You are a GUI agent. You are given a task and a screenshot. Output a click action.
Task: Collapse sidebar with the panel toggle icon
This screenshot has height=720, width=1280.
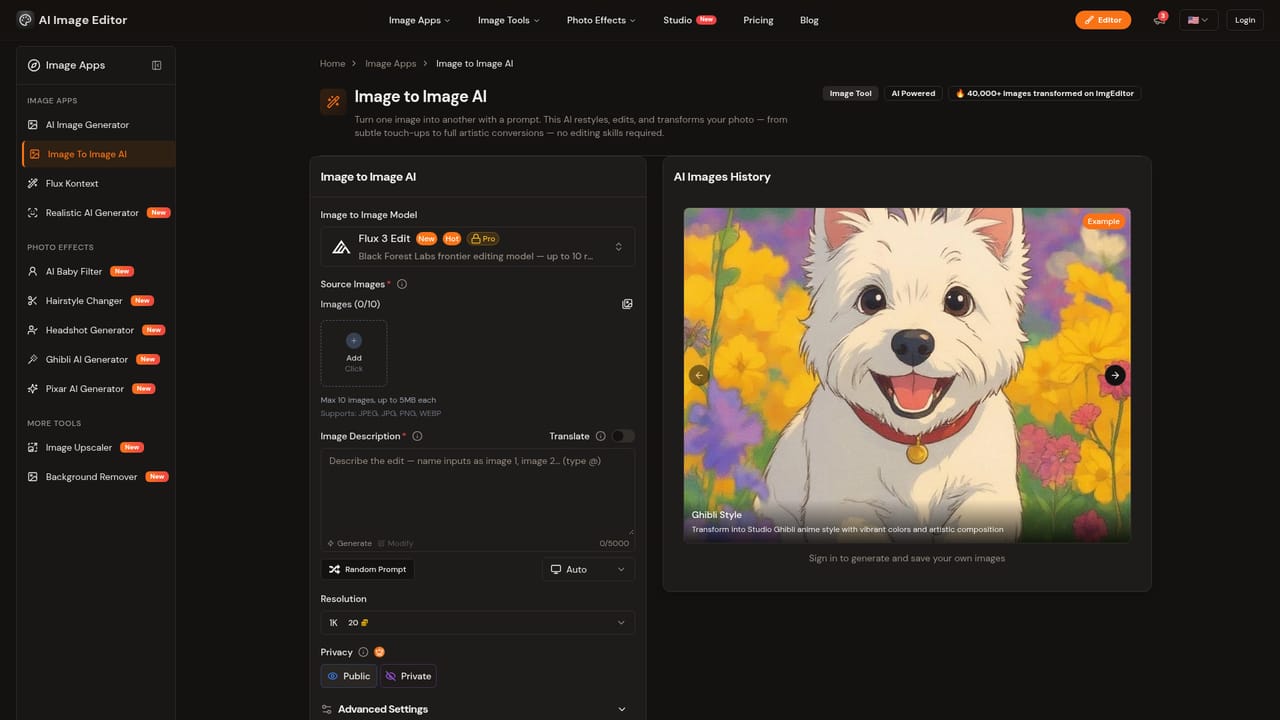[157, 65]
